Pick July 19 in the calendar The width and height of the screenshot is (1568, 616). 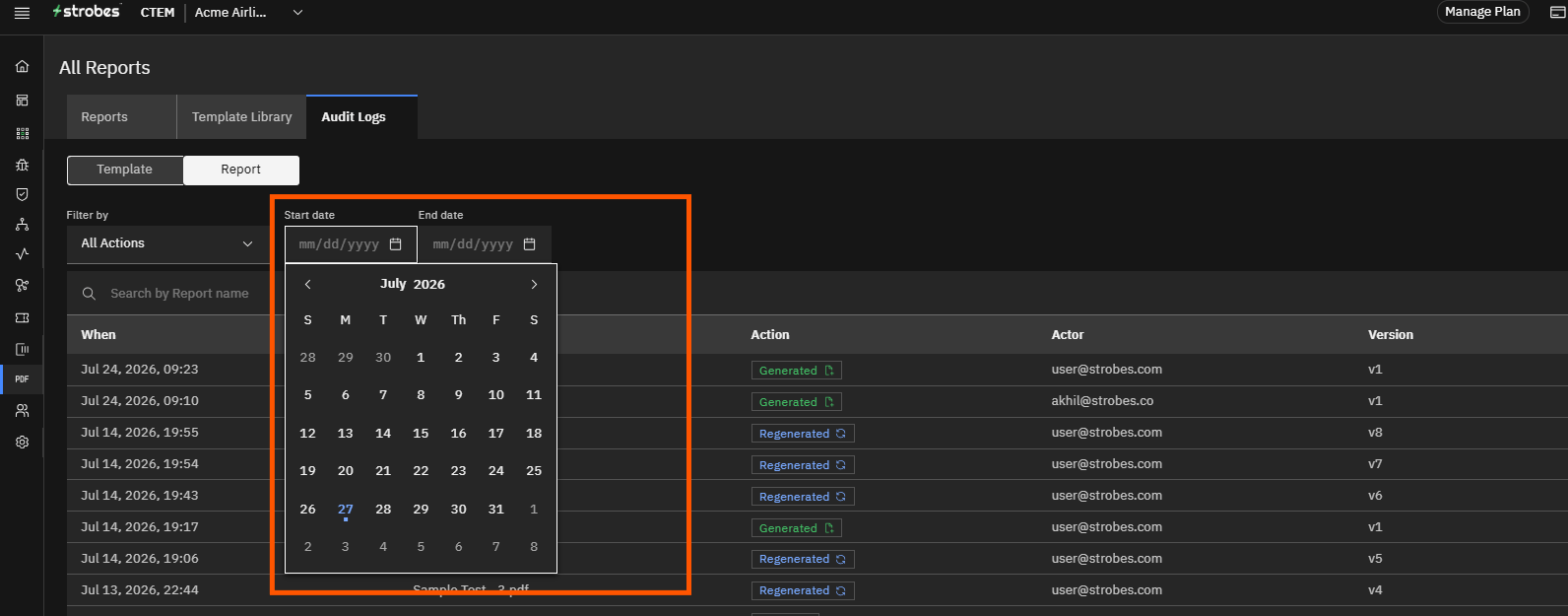(308, 471)
